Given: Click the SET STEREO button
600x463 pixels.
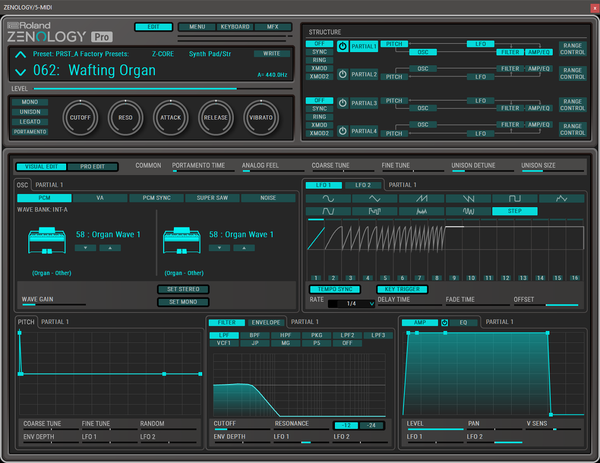Looking at the screenshot, I should tap(183, 289).
